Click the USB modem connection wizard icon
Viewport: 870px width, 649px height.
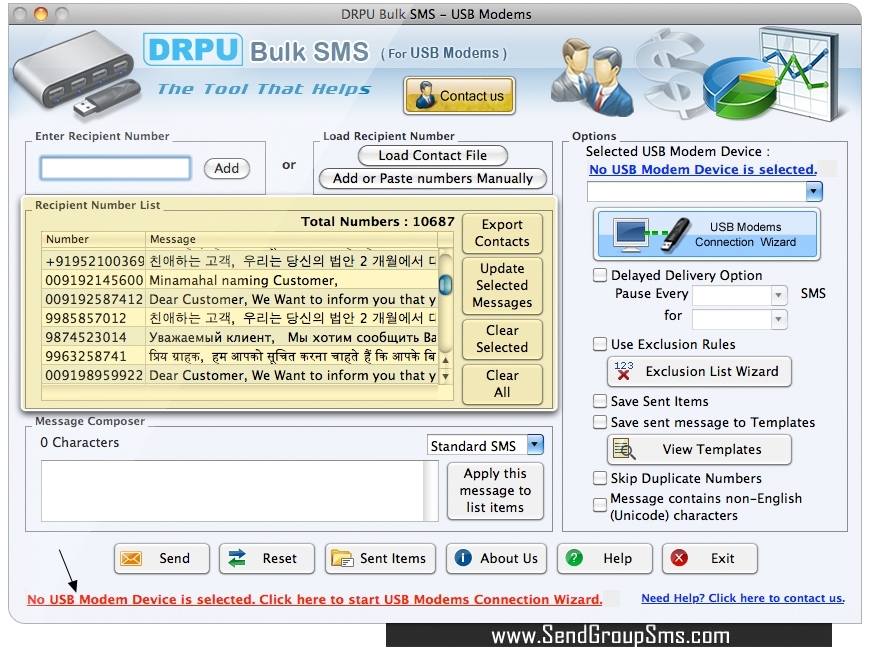tap(652, 235)
